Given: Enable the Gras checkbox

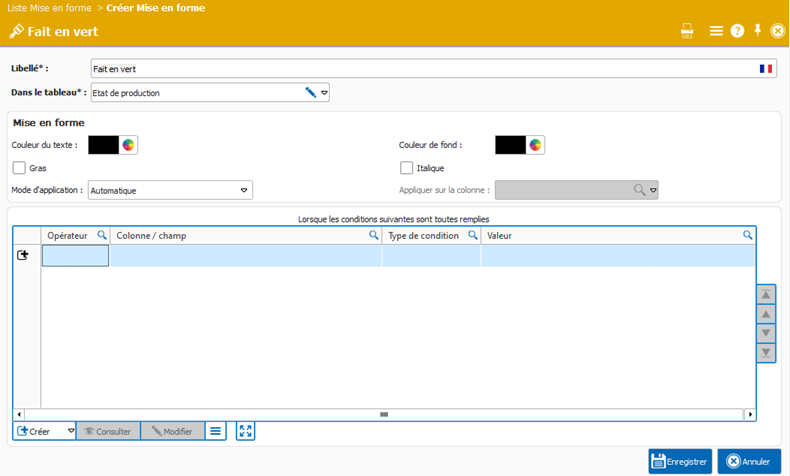Looking at the screenshot, I should click(x=19, y=168).
